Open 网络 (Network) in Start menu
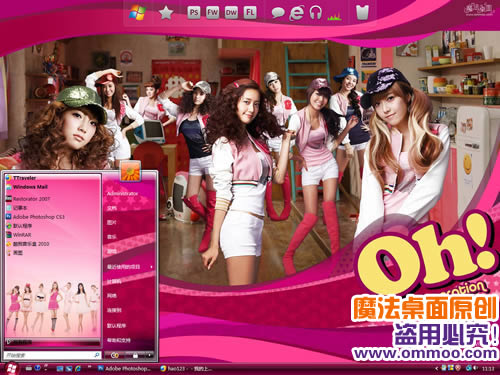Image resolution: width=500 pixels, height=375 pixels. pyautogui.click(x=112, y=296)
